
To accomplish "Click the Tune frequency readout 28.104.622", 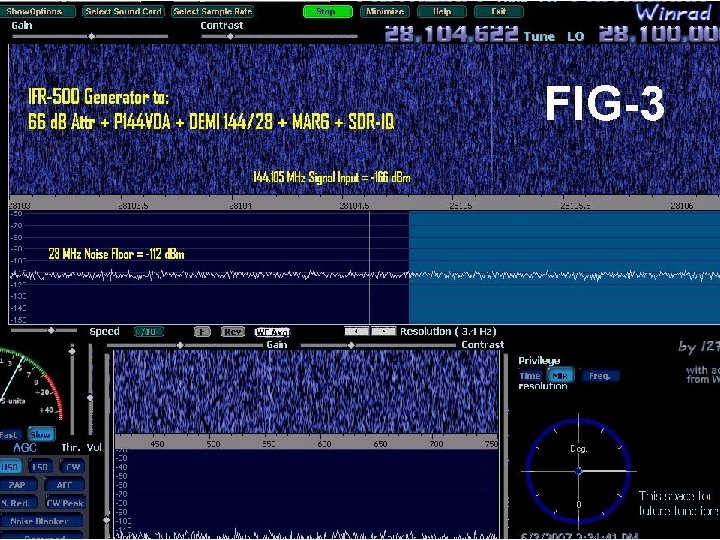I will click(451, 34).
